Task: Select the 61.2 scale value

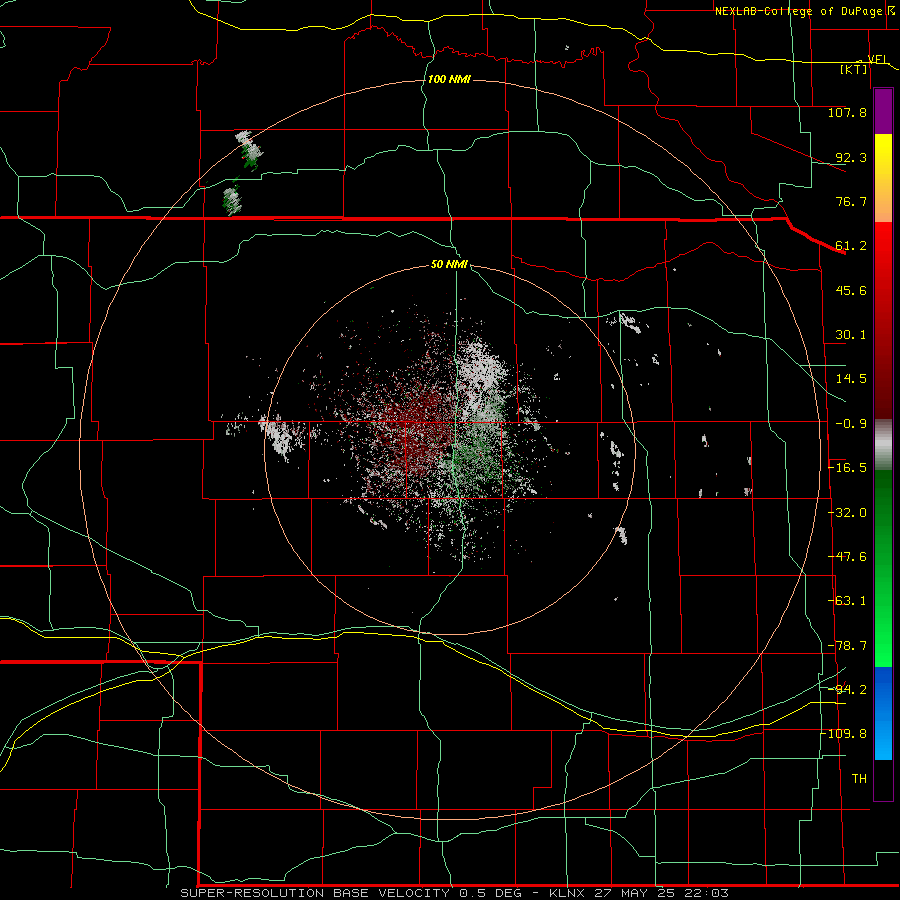Action: tap(851, 246)
